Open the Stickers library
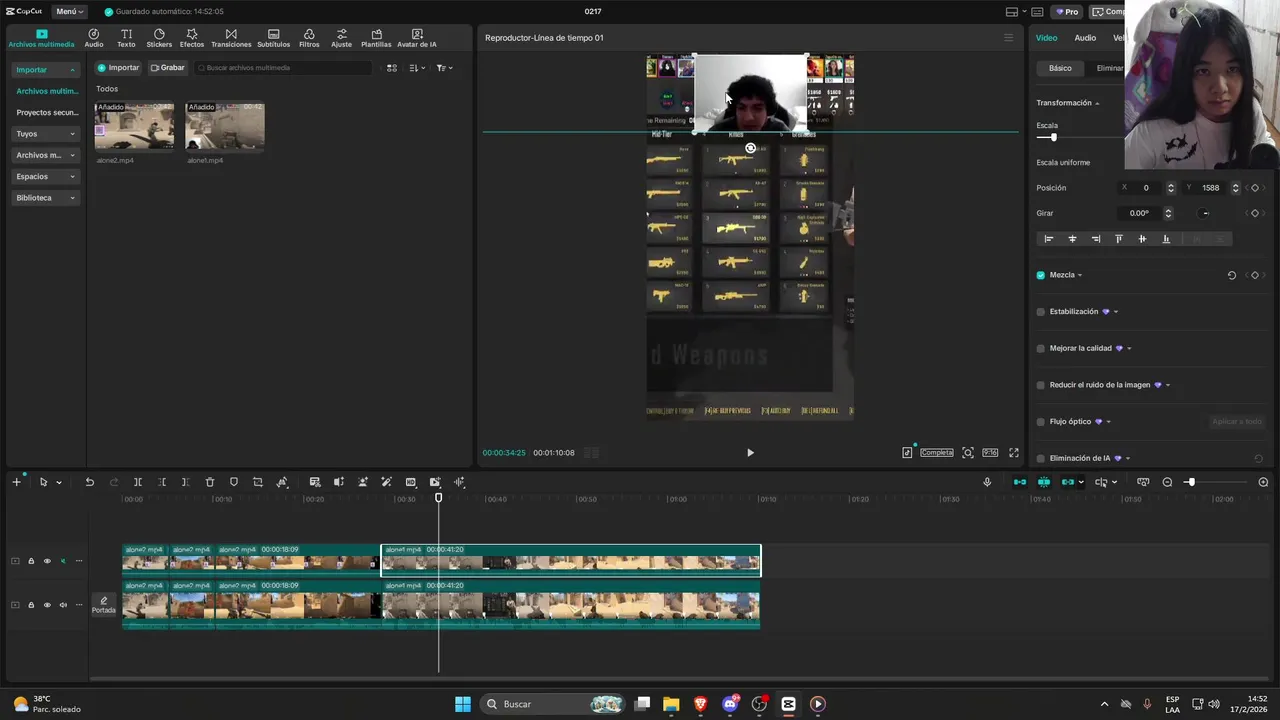The height and width of the screenshot is (720, 1280). [x=159, y=38]
